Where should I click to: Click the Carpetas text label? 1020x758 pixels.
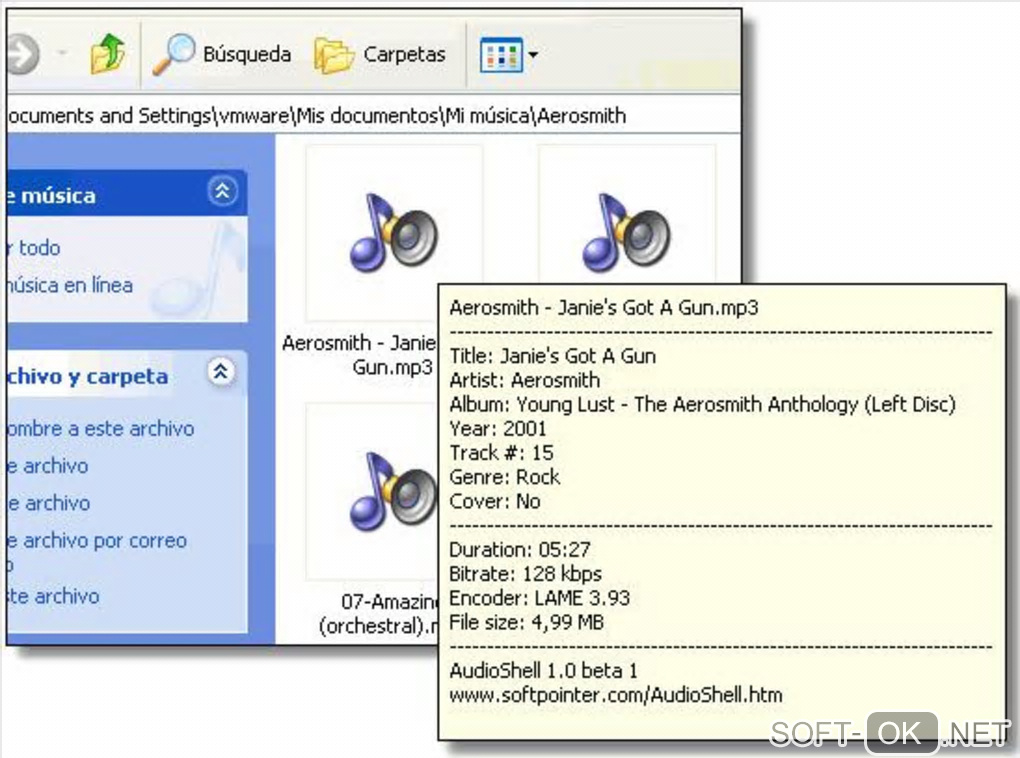pos(404,54)
